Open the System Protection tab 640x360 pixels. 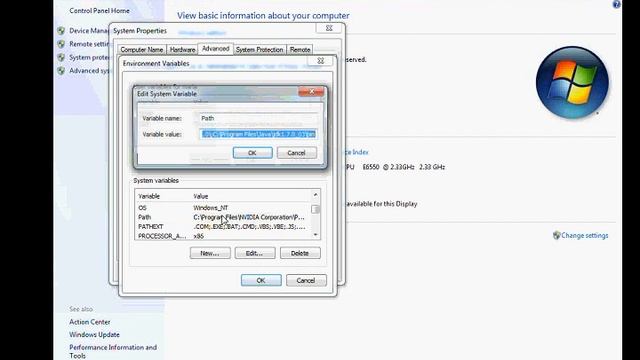pos(260,49)
